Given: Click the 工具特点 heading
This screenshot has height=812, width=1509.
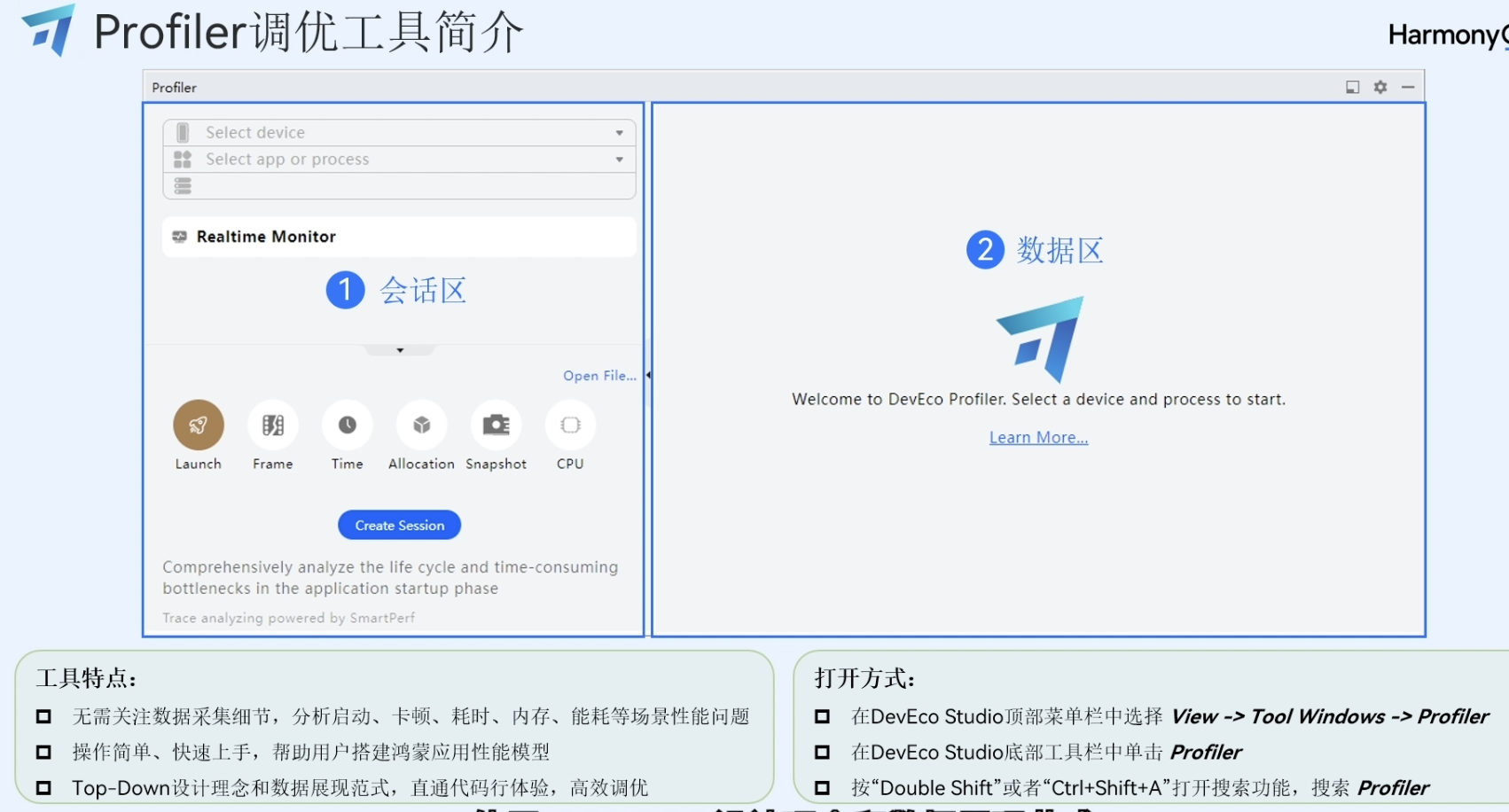Looking at the screenshot, I should pos(86,678).
